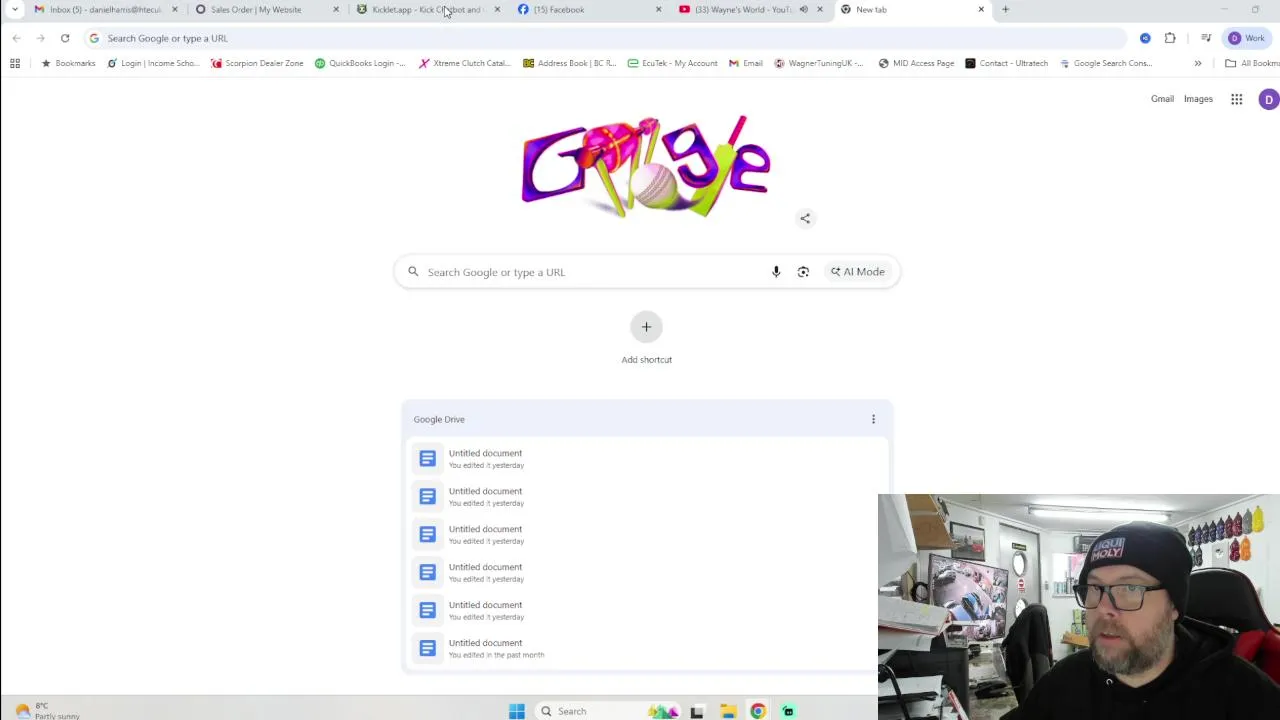
Task: Open the Gmail link
Action: coord(1162,99)
